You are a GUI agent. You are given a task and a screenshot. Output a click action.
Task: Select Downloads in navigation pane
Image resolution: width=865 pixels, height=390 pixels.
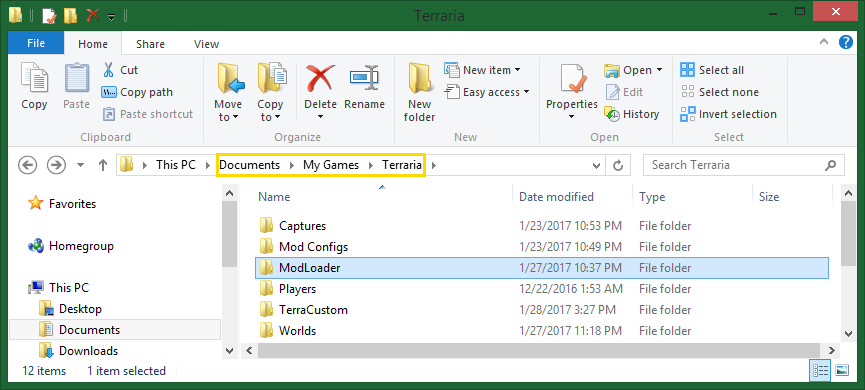78,351
